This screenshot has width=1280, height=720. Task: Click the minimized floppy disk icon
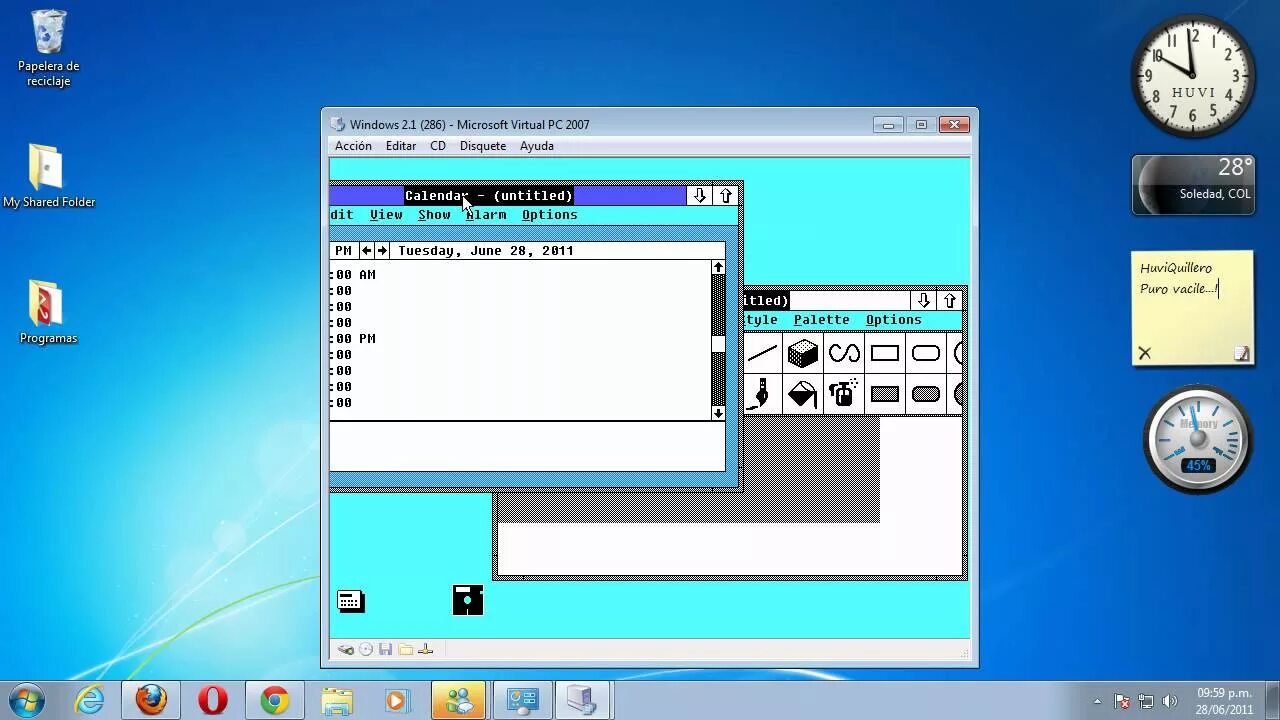click(x=468, y=600)
